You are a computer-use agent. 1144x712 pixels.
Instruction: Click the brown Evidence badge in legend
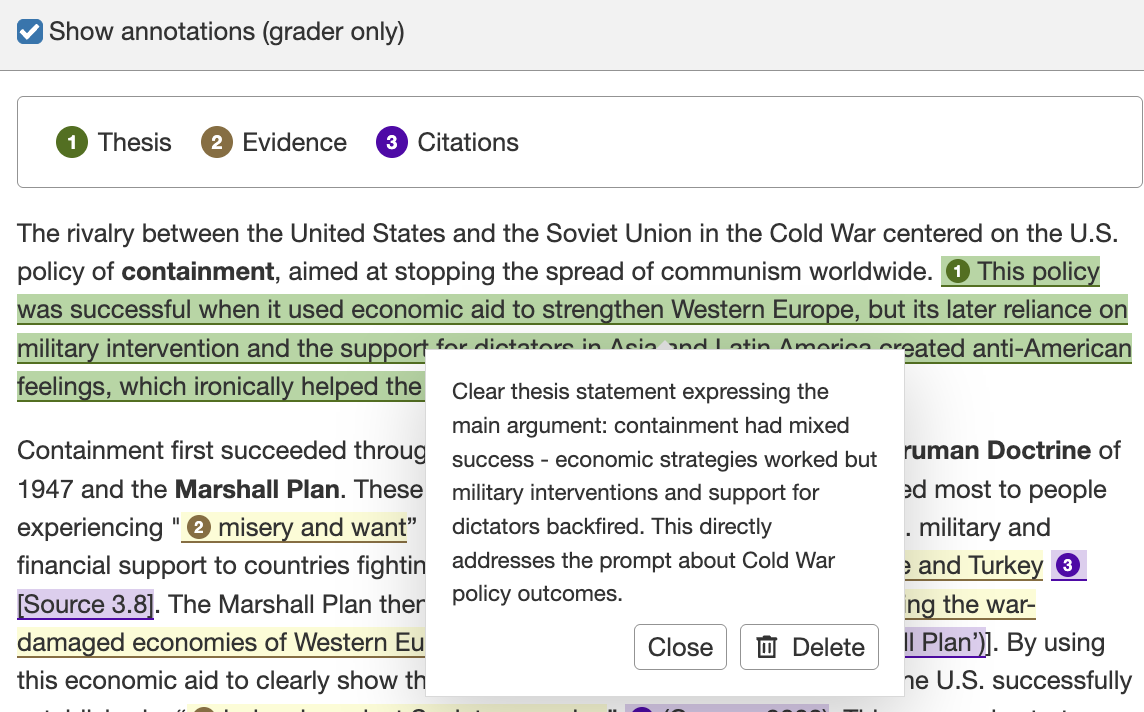coord(217,143)
